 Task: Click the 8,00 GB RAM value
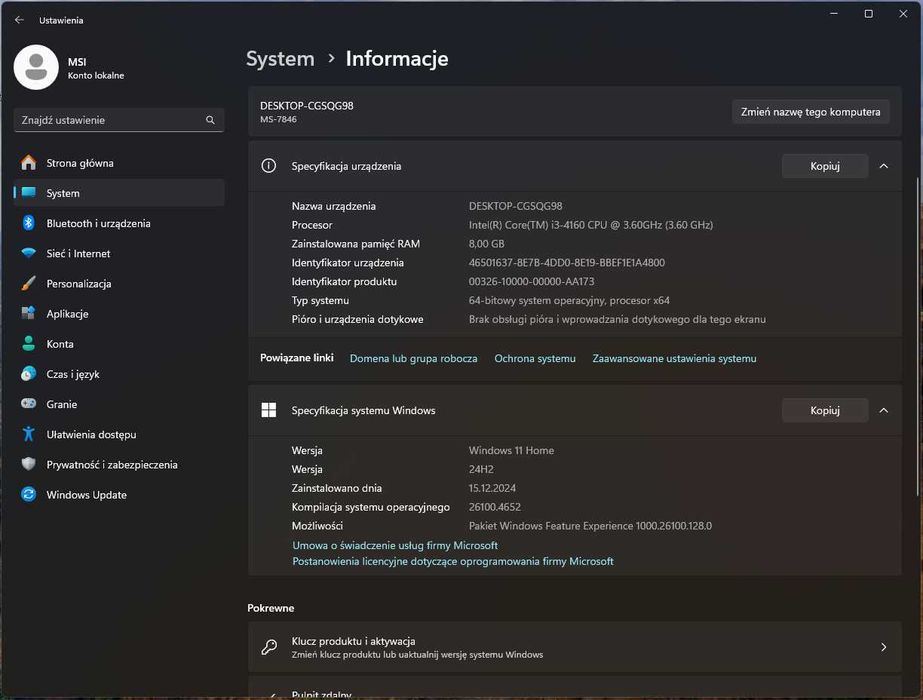tap(486, 244)
